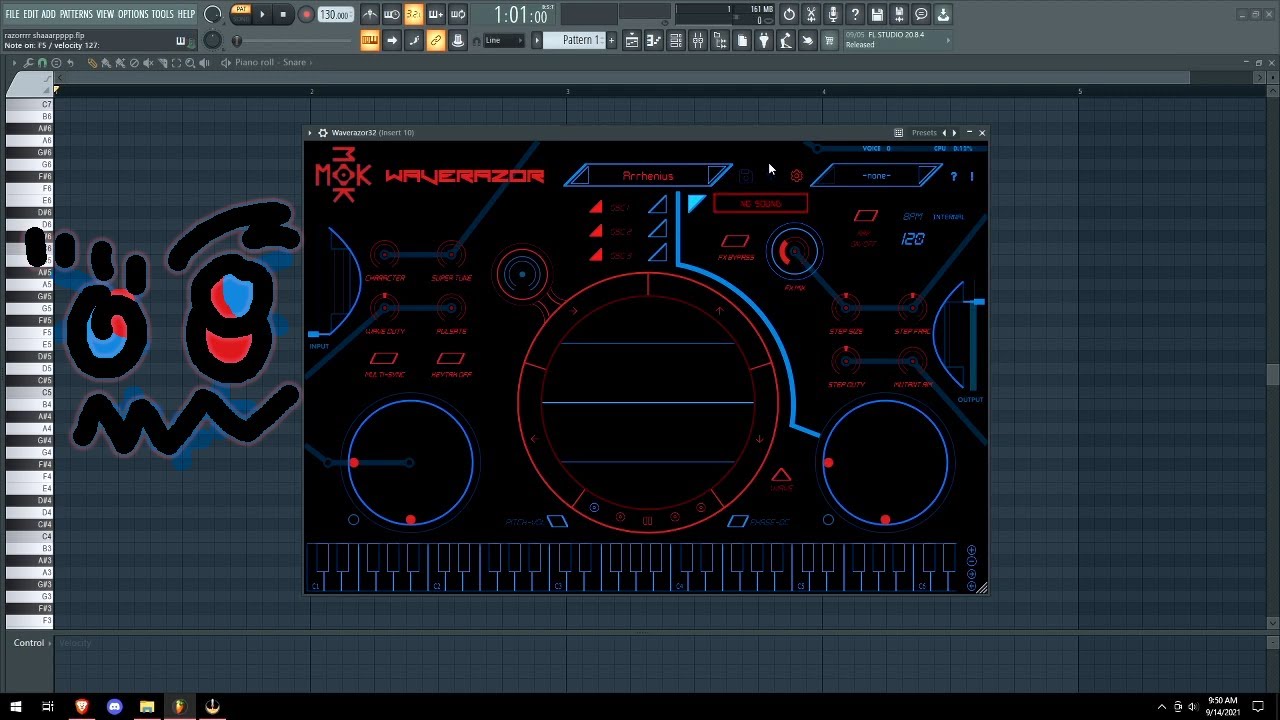Open the TOOLS menu
The height and width of the screenshot is (720, 1280).
[163, 14]
